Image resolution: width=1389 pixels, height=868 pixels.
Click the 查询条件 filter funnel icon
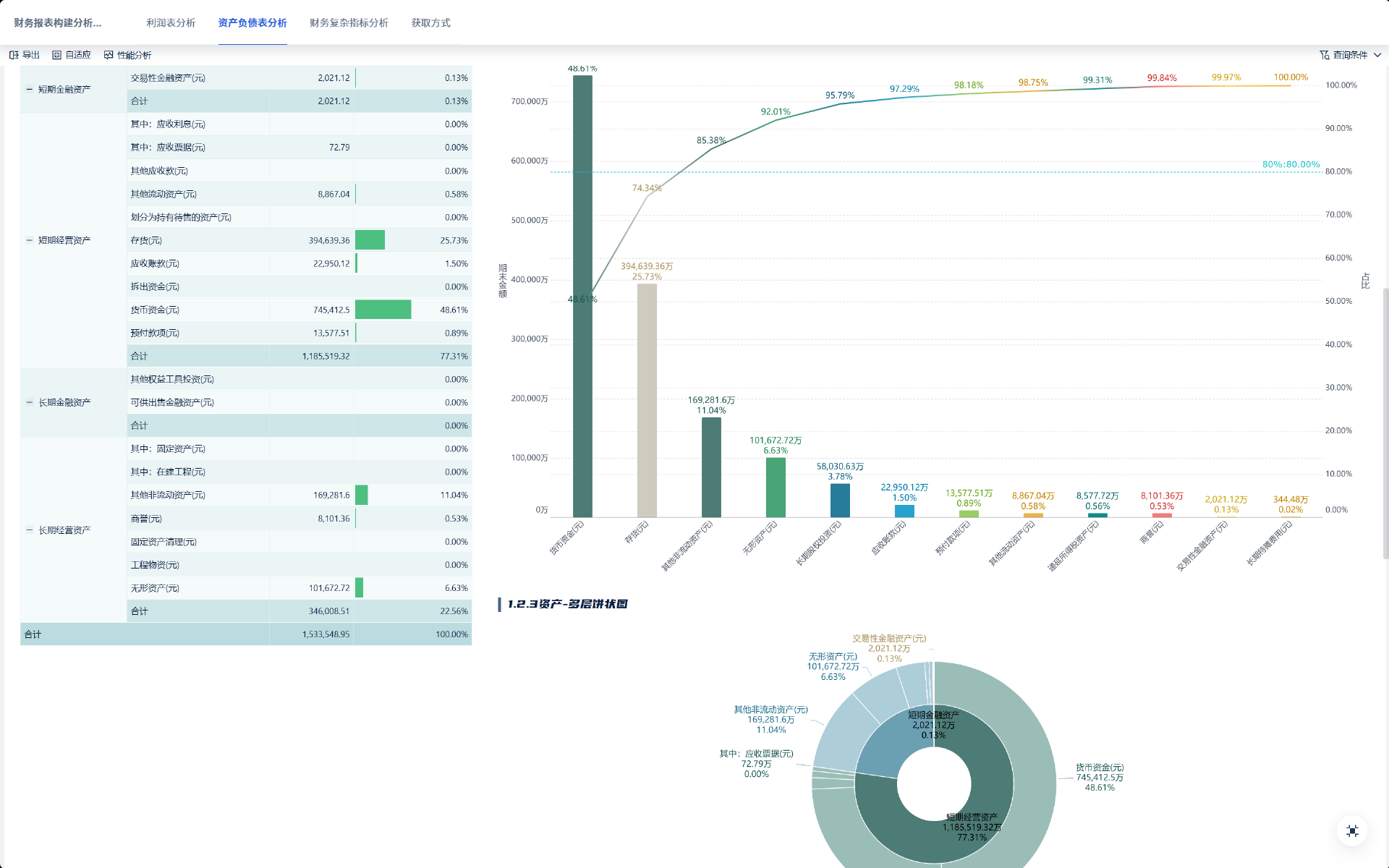(1324, 55)
